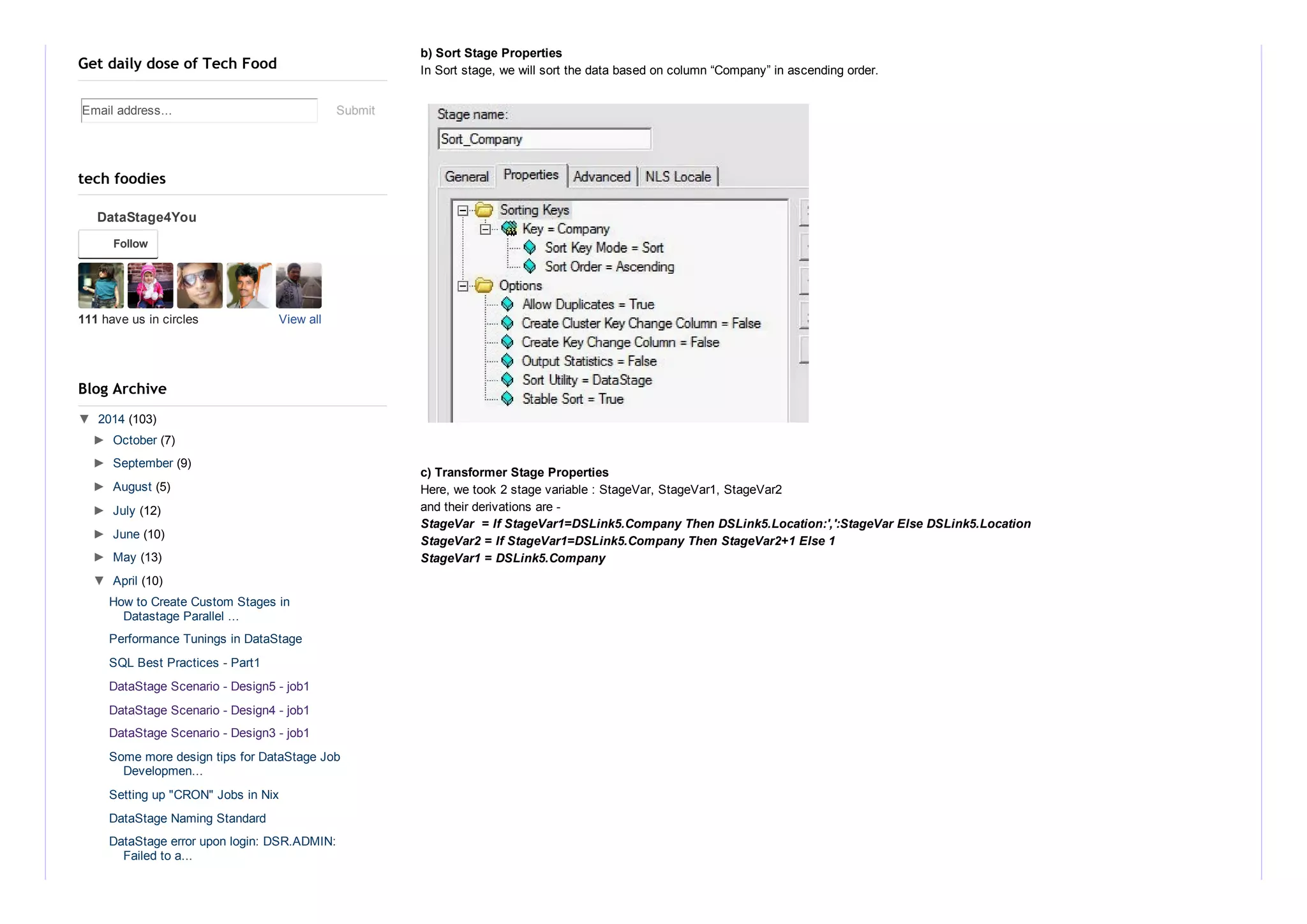Switch to the Advanced tab
1307x924 pixels.
click(601, 177)
